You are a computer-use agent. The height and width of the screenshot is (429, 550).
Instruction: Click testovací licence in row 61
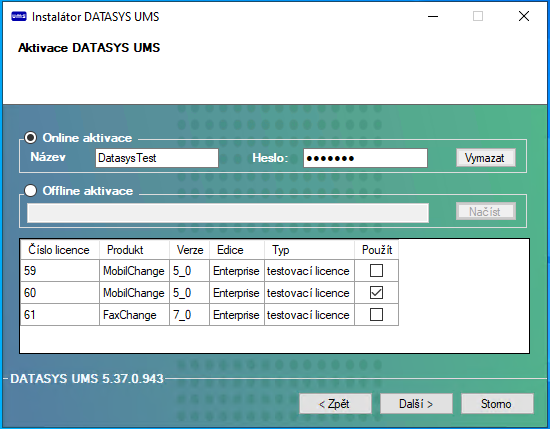pos(309,315)
